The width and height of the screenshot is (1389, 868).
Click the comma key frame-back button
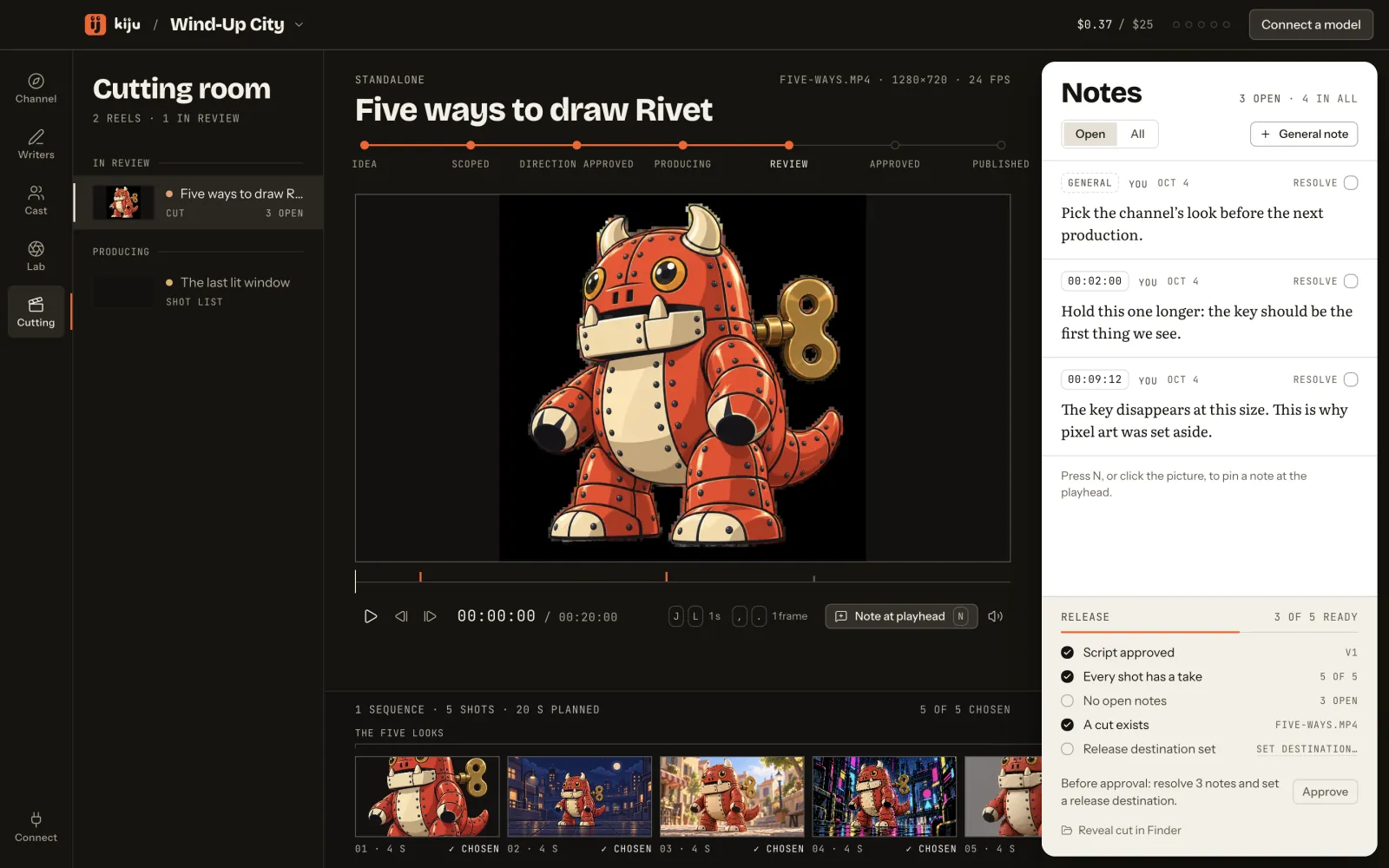(x=740, y=616)
